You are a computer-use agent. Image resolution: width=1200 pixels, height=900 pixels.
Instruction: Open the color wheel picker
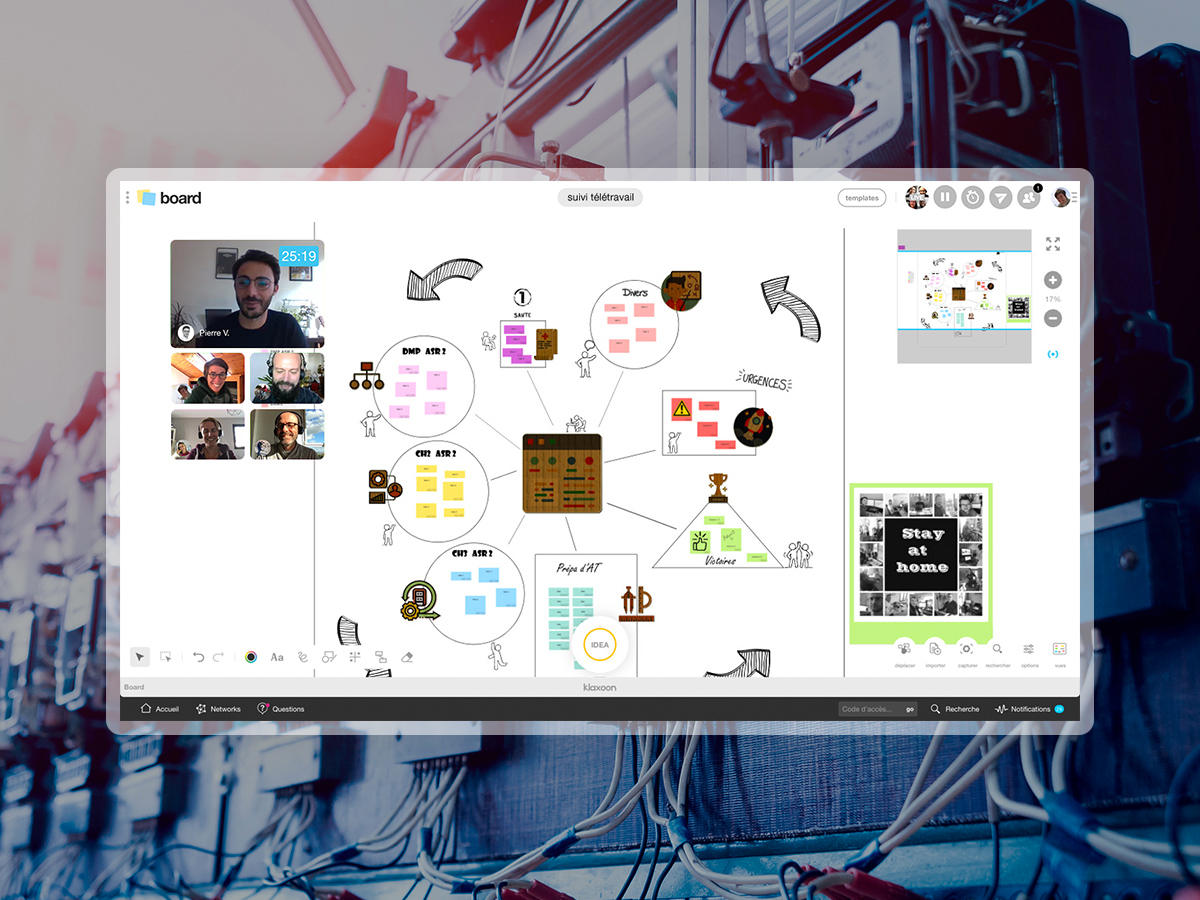pyautogui.click(x=251, y=657)
